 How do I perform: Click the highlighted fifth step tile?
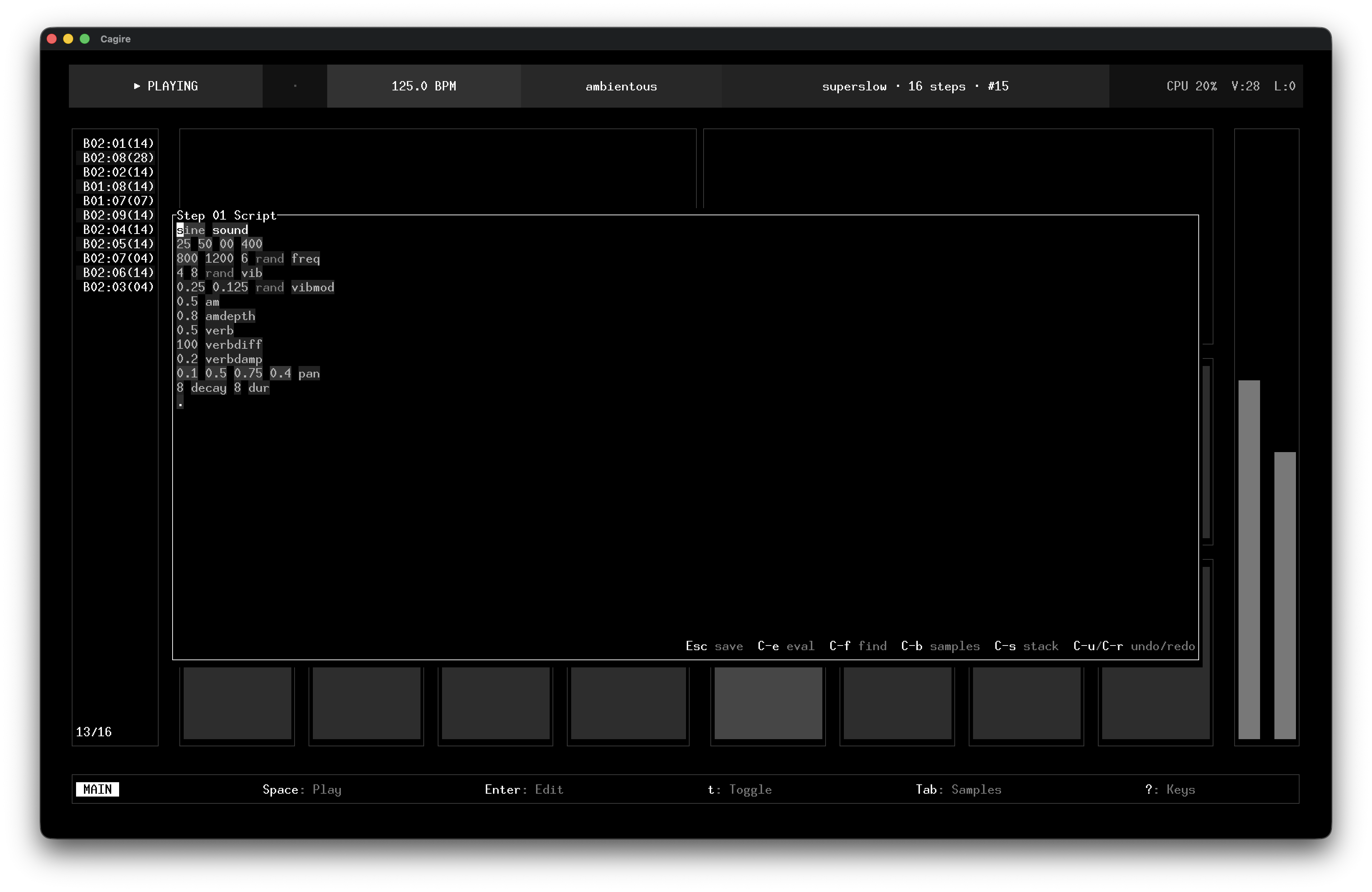tap(768, 703)
